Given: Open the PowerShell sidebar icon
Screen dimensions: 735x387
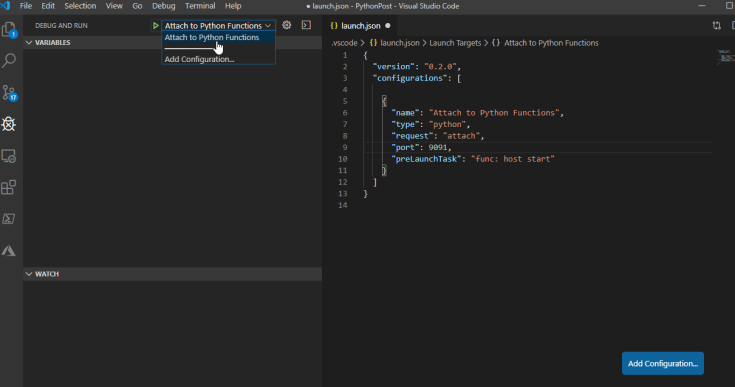Looking at the screenshot, I should pyautogui.click(x=9, y=219).
